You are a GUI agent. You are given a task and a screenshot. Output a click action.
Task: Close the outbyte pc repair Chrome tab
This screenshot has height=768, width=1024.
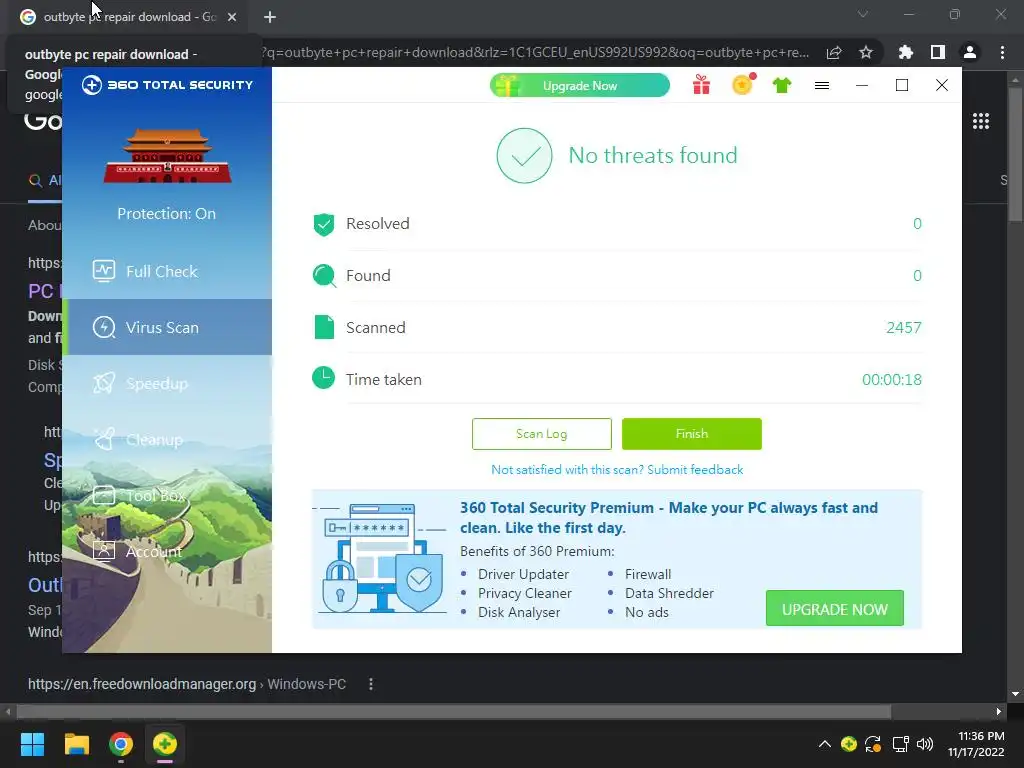232,17
